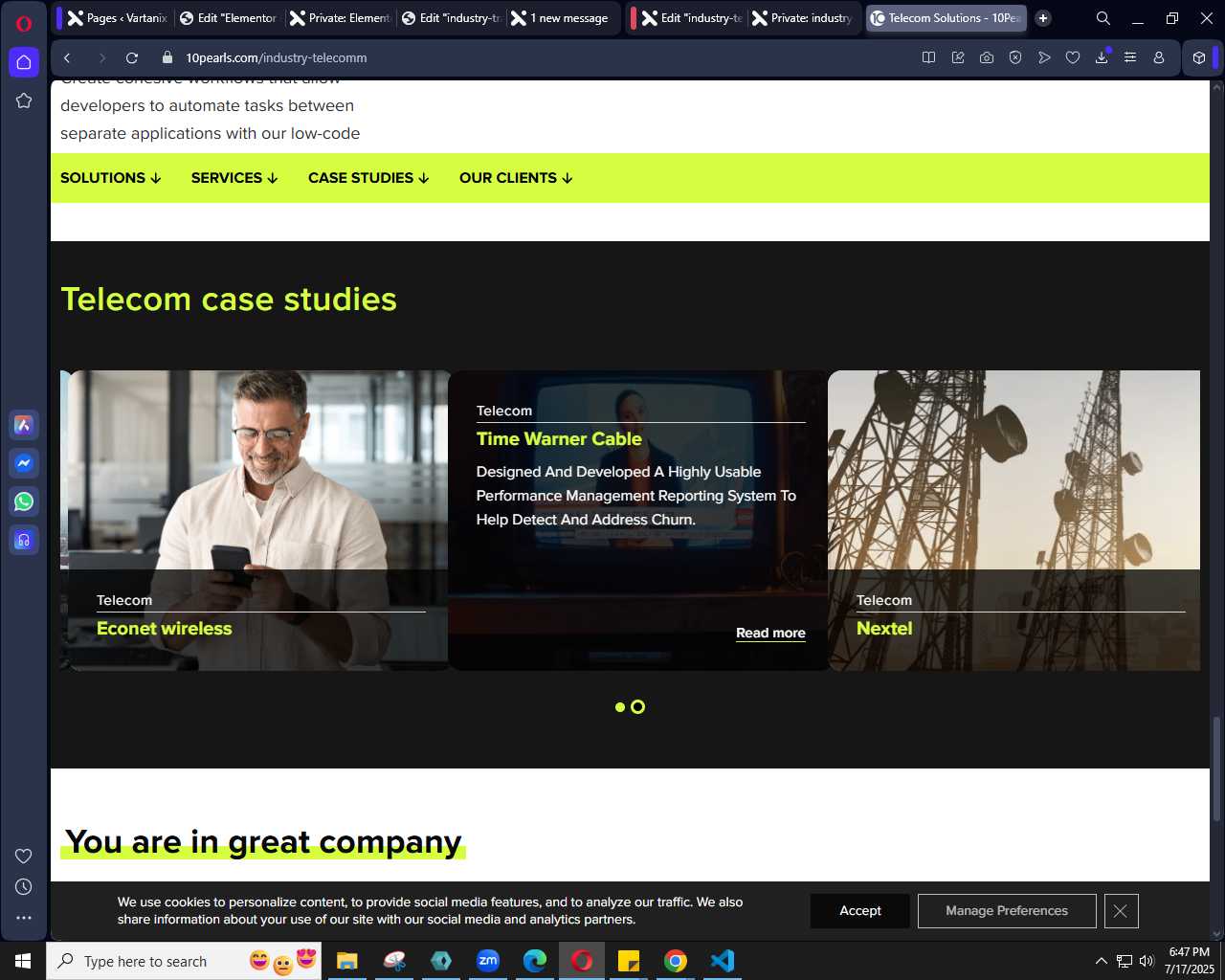The image size is (1225, 980).
Task: Open the Opera main menu logo
Action: pos(24,24)
